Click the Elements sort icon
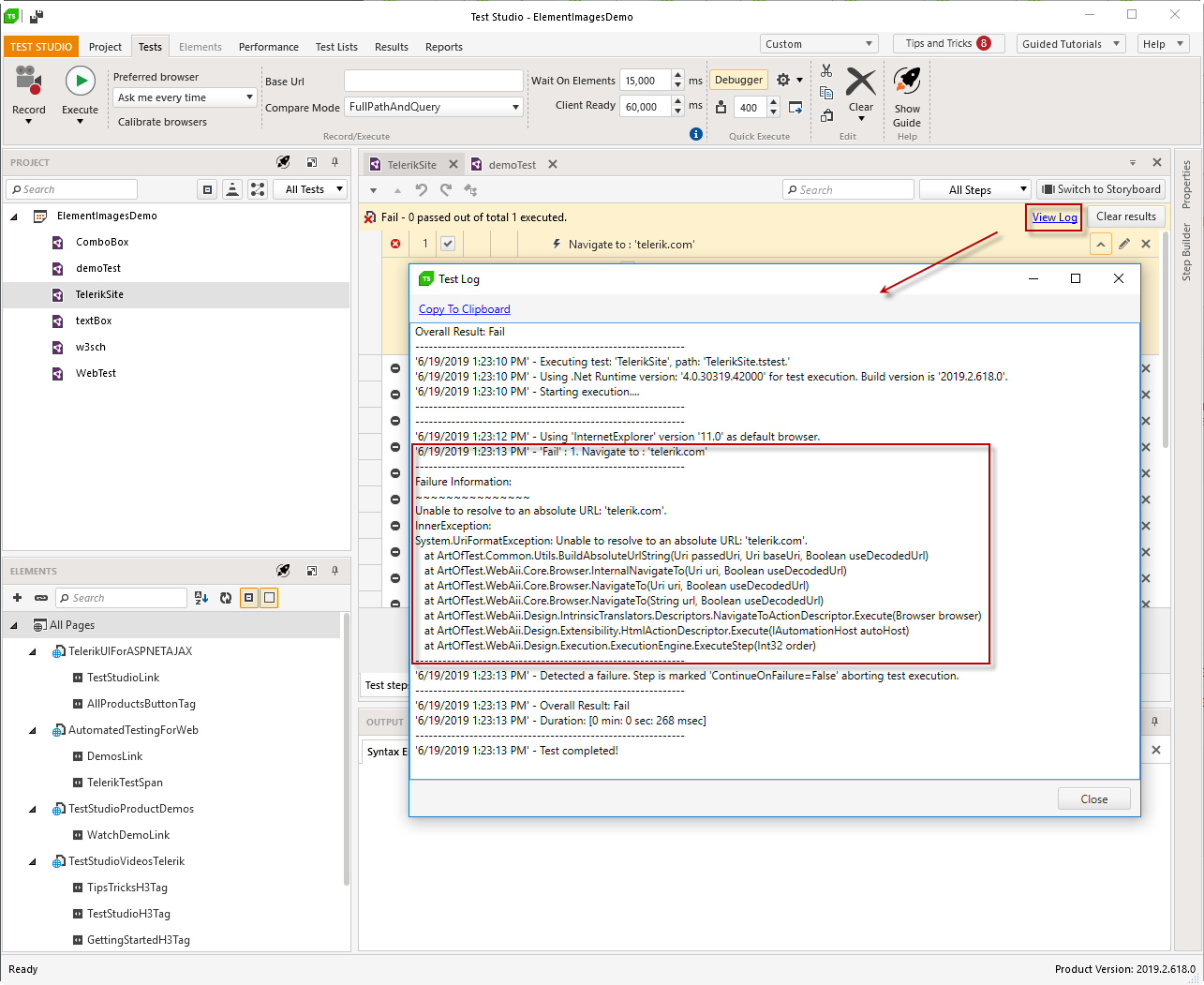Screen dimensions: 1204x985 coord(201,598)
